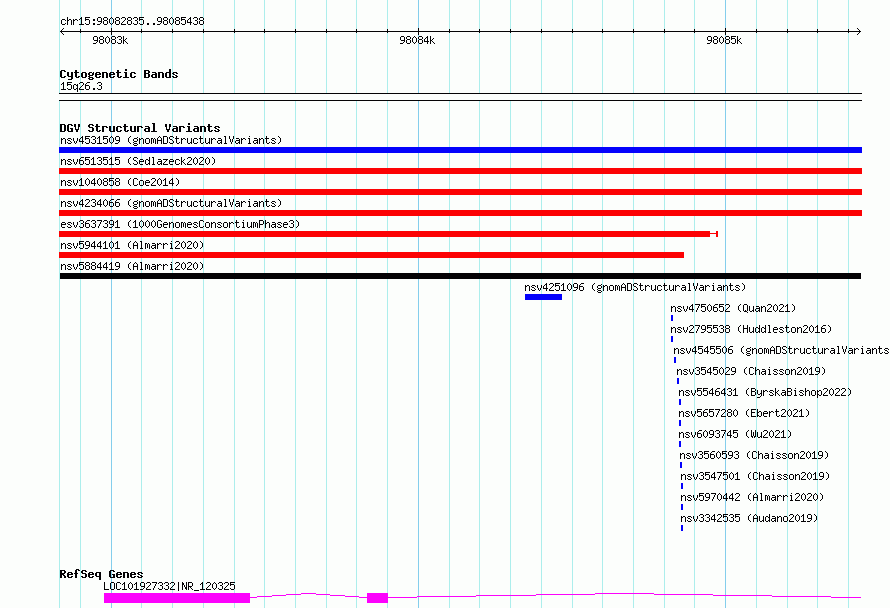Click the red nsv1040858 Coe2014 bar
This screenshot has height=608, width=890.
[x=460, y=192]
